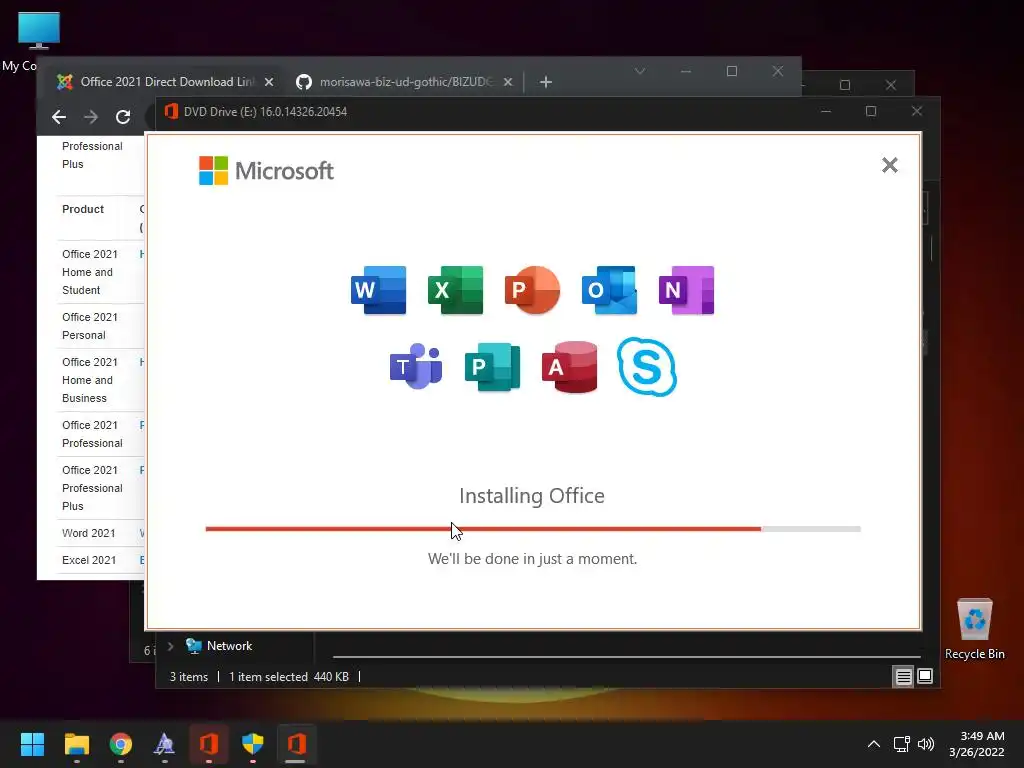Click the Teams icon in installer
The image size is (1024, 768).
416,366
